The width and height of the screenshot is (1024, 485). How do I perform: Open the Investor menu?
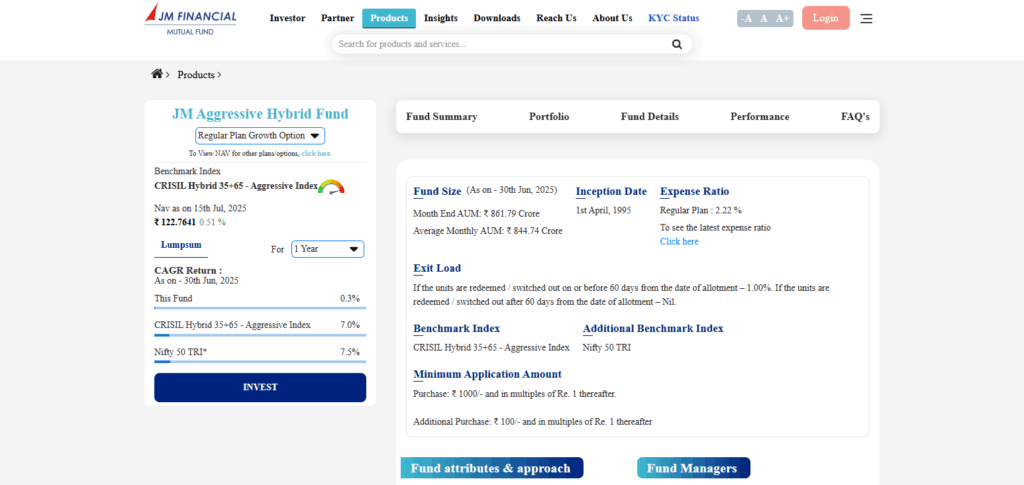coord(287,18)
